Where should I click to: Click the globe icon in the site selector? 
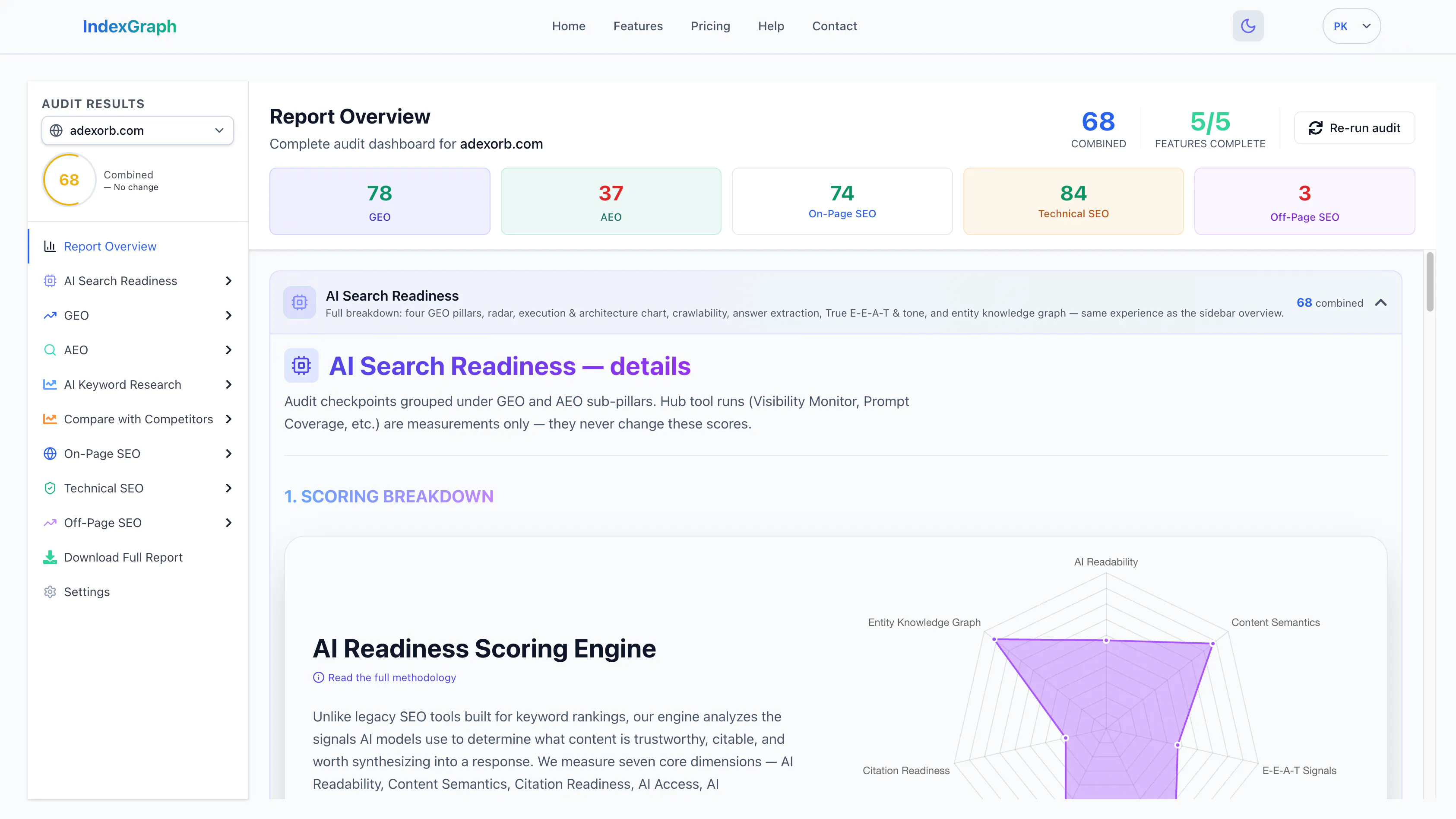56,130
